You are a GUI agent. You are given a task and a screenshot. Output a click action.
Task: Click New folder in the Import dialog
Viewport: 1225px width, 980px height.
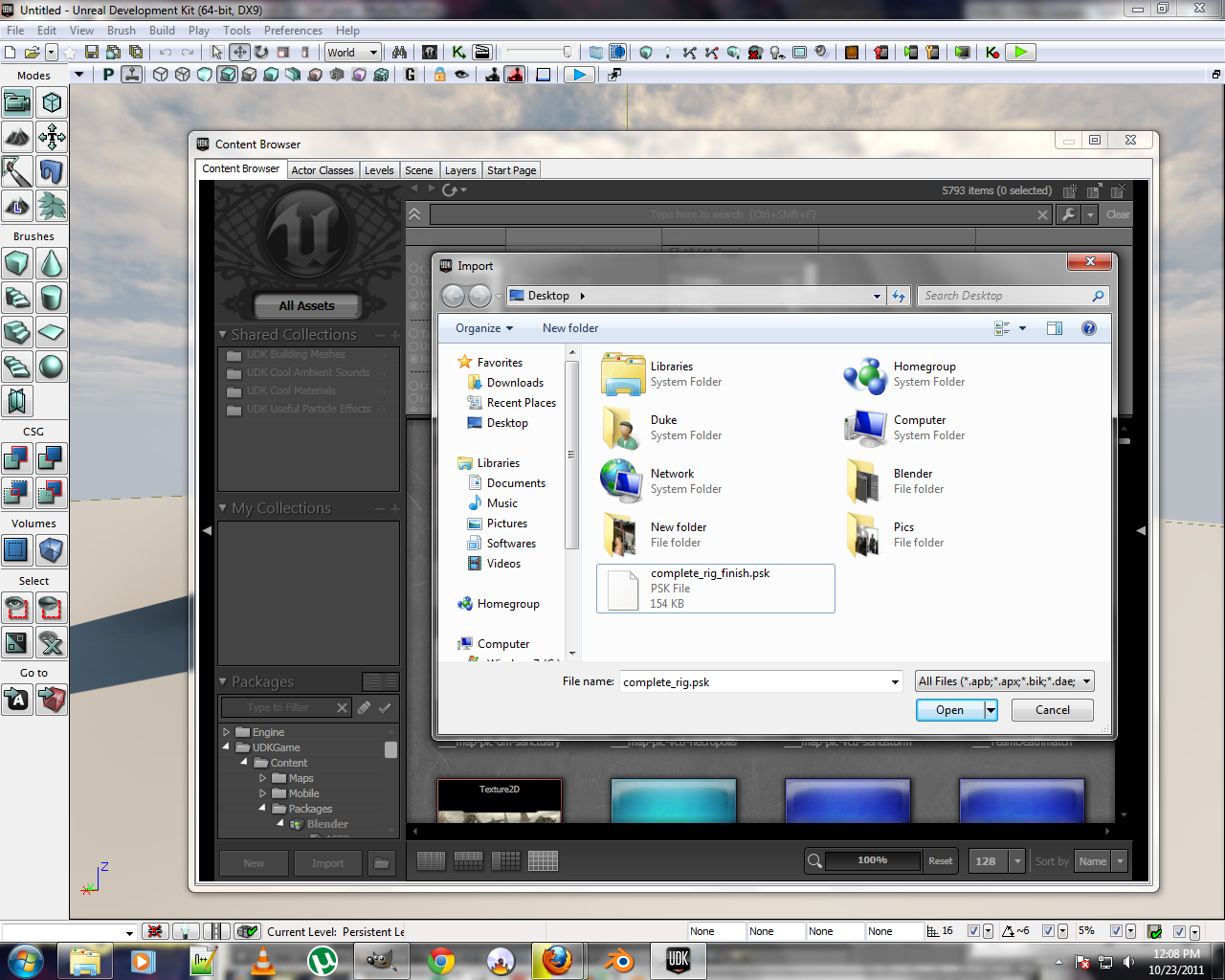(x=570, y=328)
